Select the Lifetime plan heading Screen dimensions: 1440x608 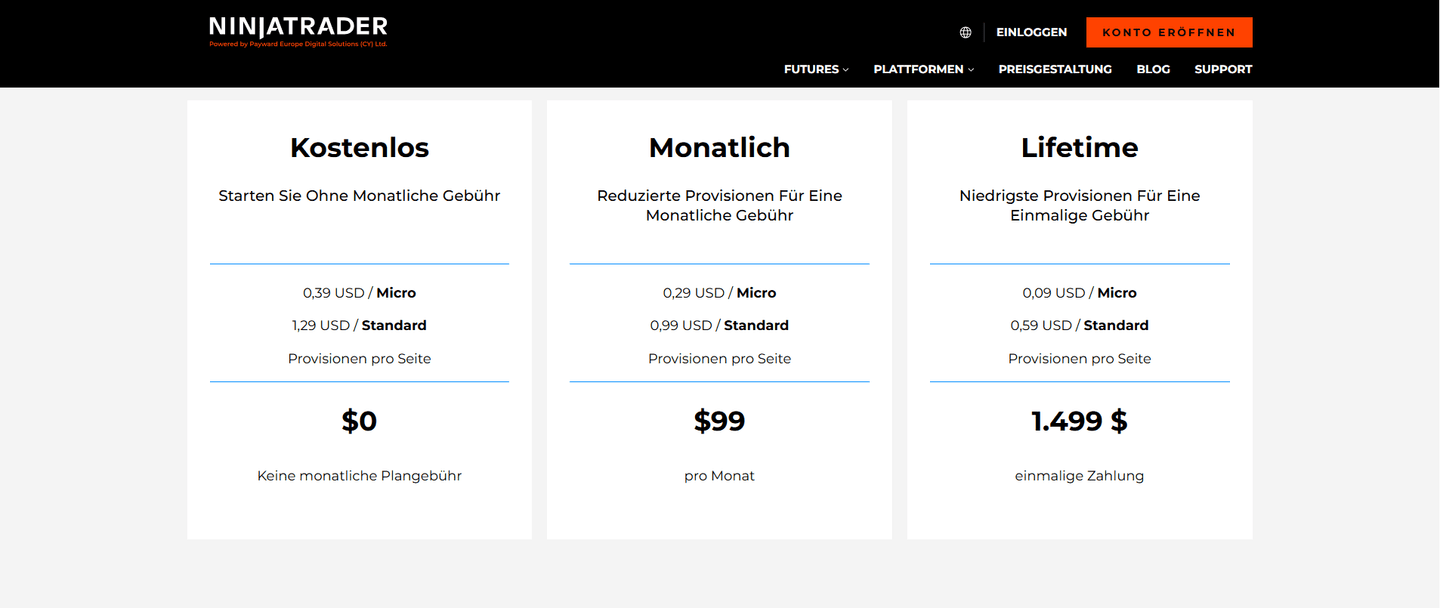pos(1079,148)
